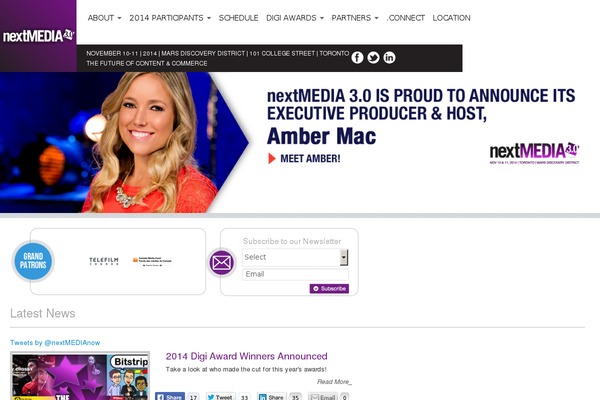
Task: Open the Location page
Action: click(452, 18)
